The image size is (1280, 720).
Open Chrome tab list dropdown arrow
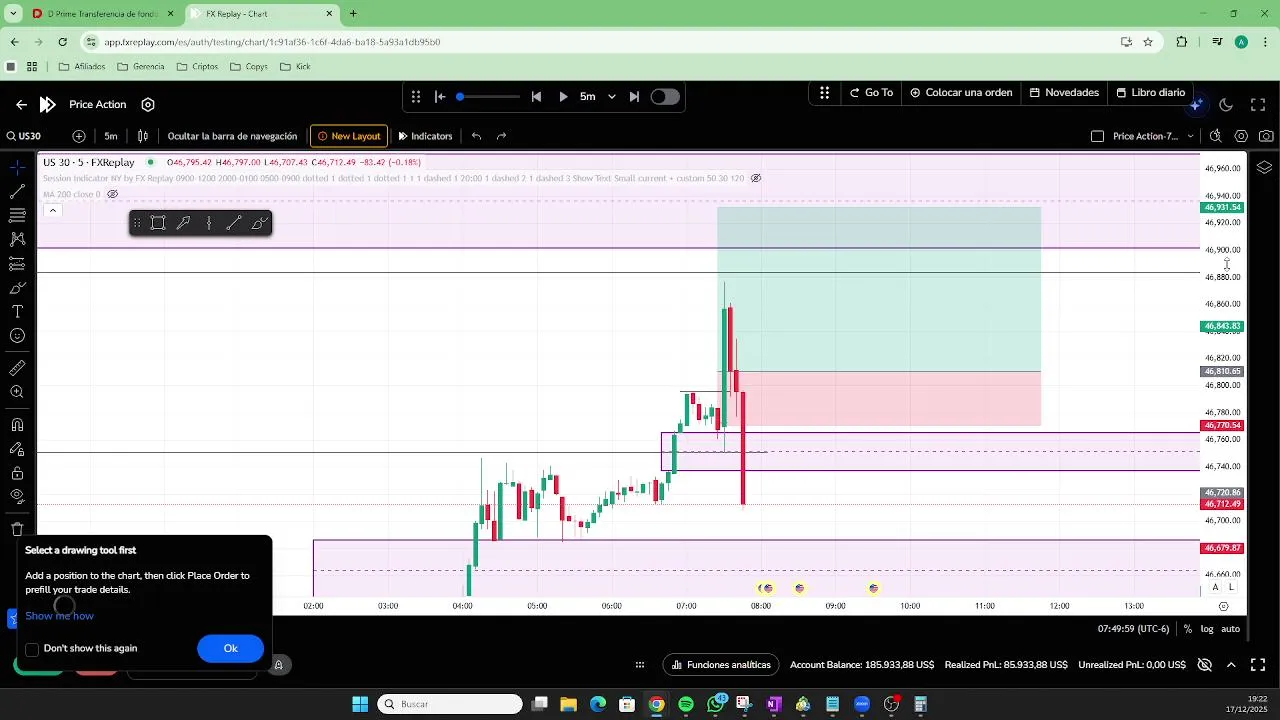[x=13, y=14]
